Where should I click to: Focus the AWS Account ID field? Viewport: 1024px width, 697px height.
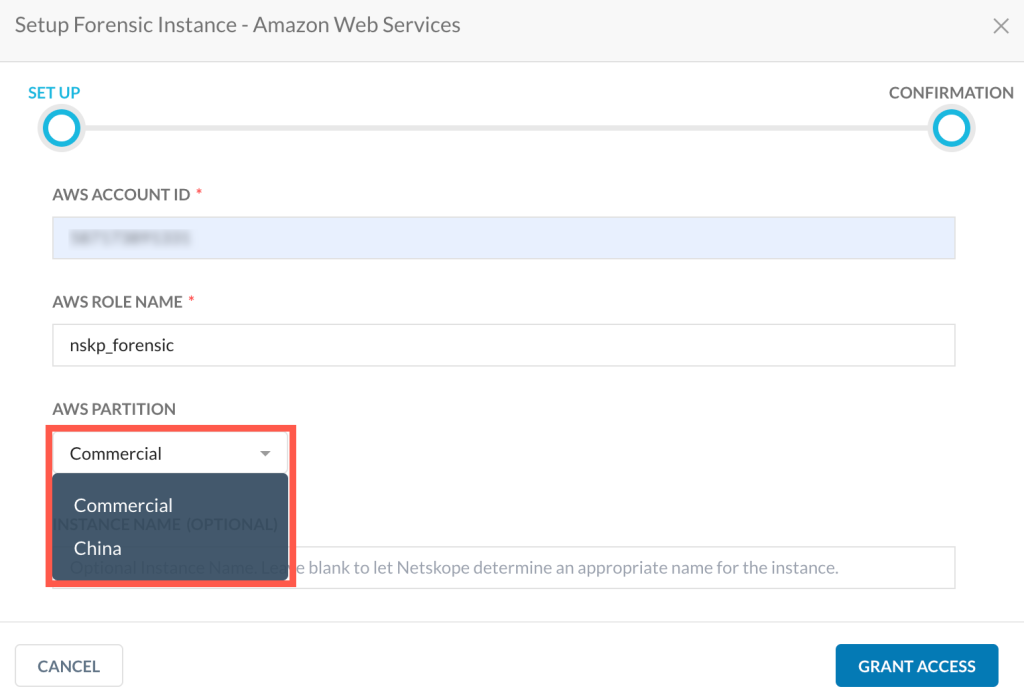coord(504,238)
